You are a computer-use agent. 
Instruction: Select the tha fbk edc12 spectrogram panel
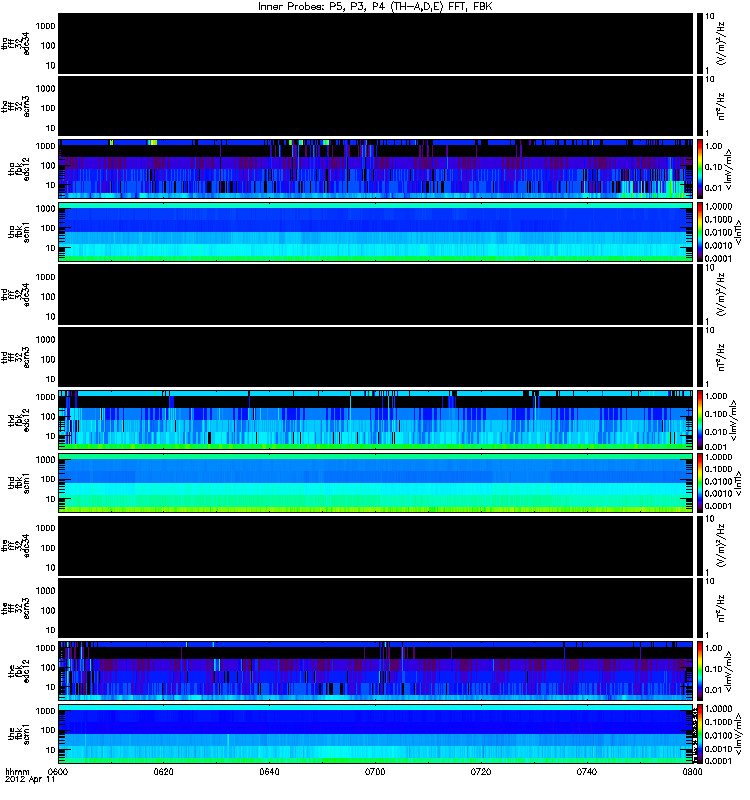click(375, 169)
